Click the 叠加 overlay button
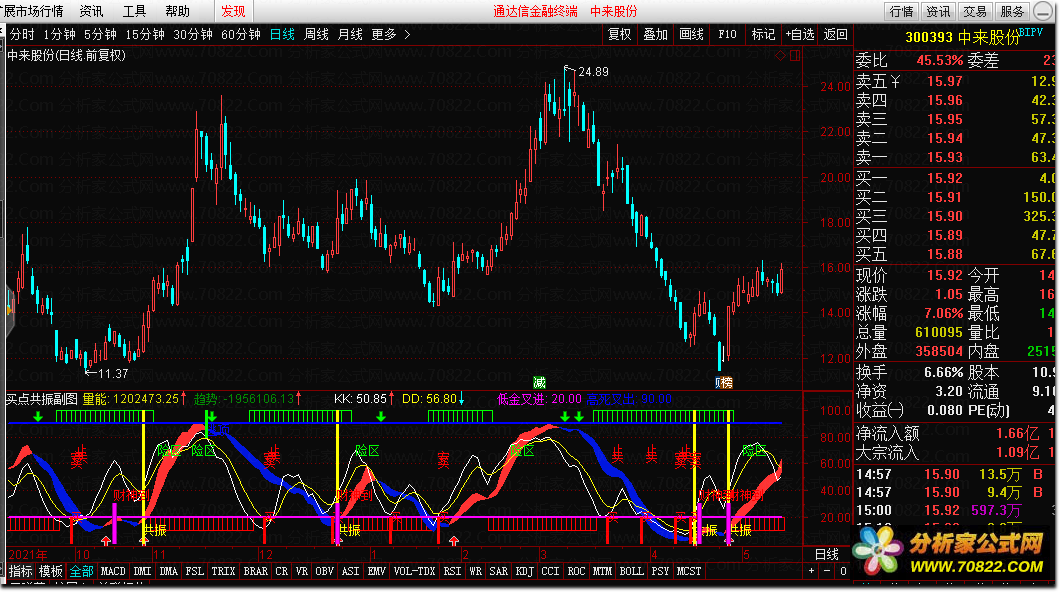 pos(655,35)
